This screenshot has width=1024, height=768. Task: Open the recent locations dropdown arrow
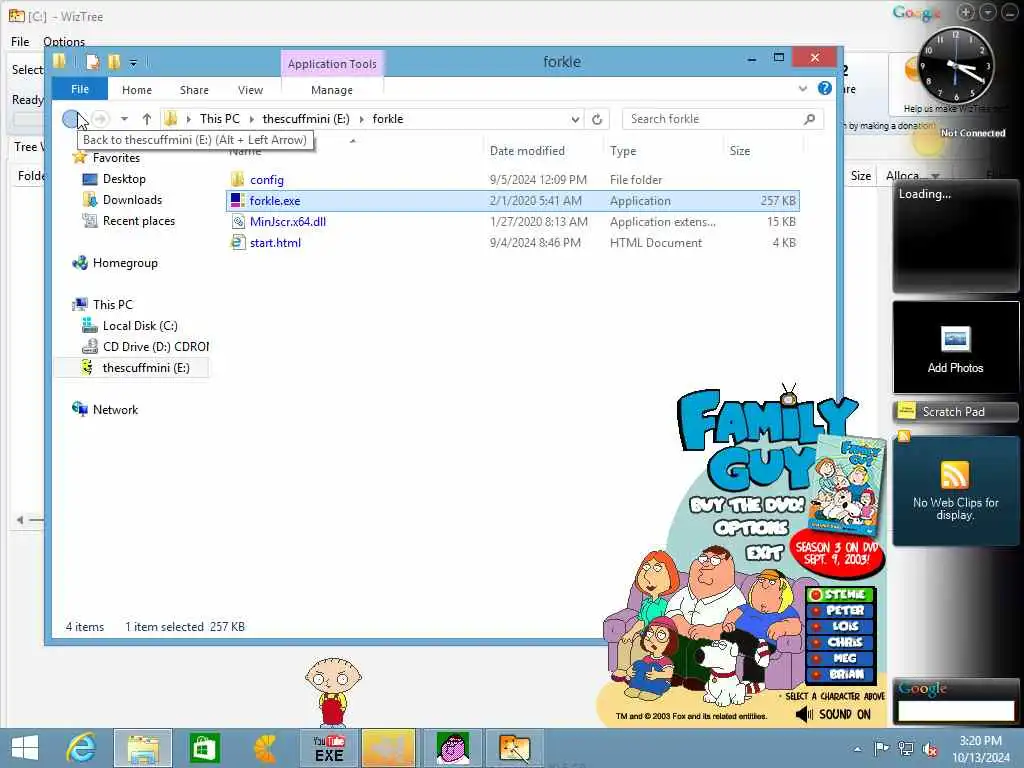[x=124, y=119]
